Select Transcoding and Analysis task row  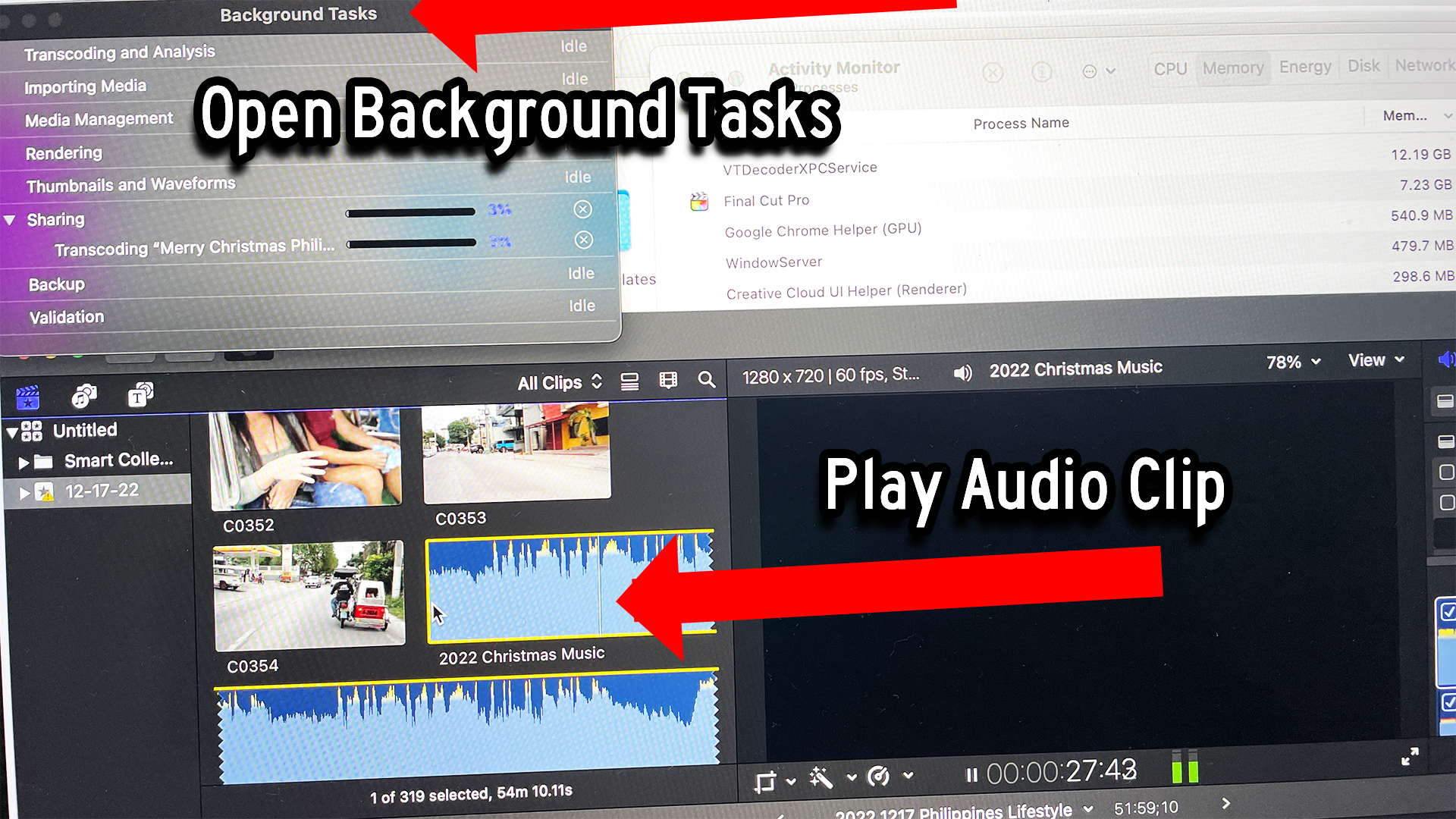click(x=305, y=50)
